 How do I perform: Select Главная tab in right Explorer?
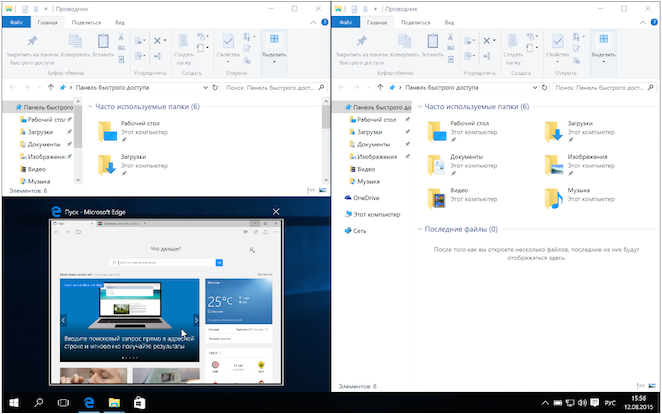(377, 22)
